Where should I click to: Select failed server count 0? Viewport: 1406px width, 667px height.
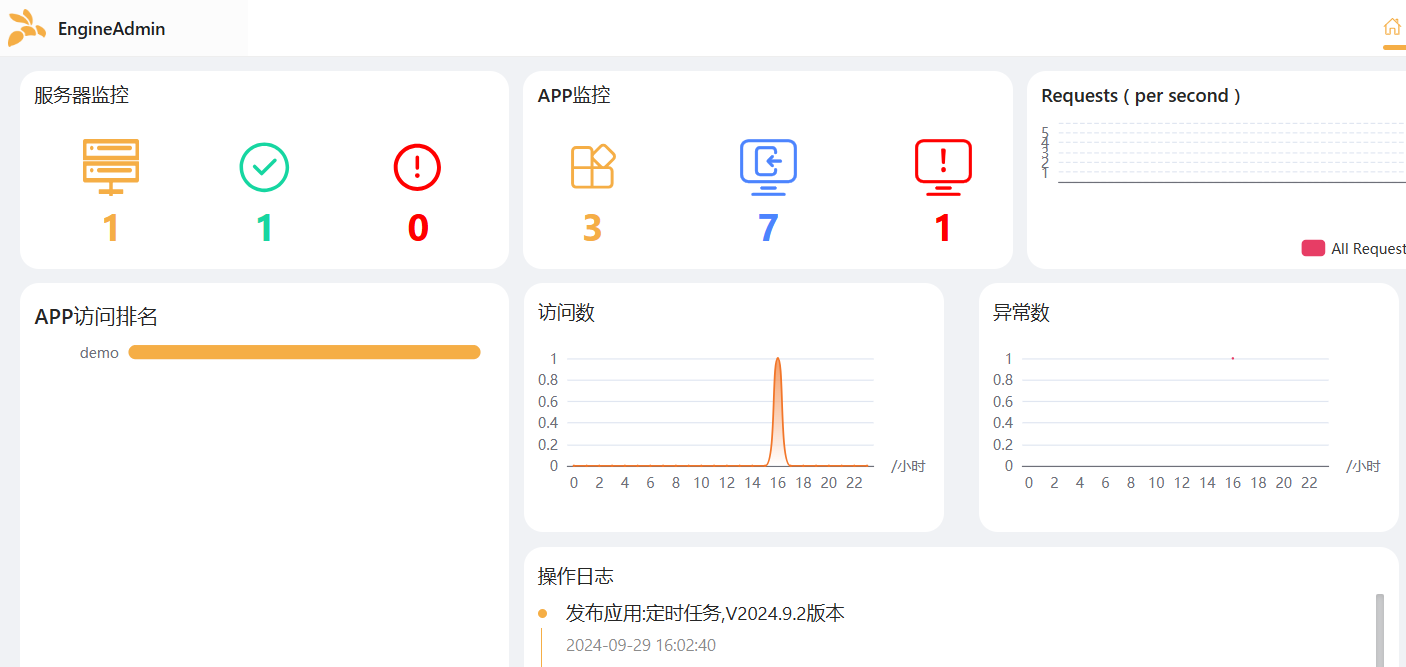[418, 228]
